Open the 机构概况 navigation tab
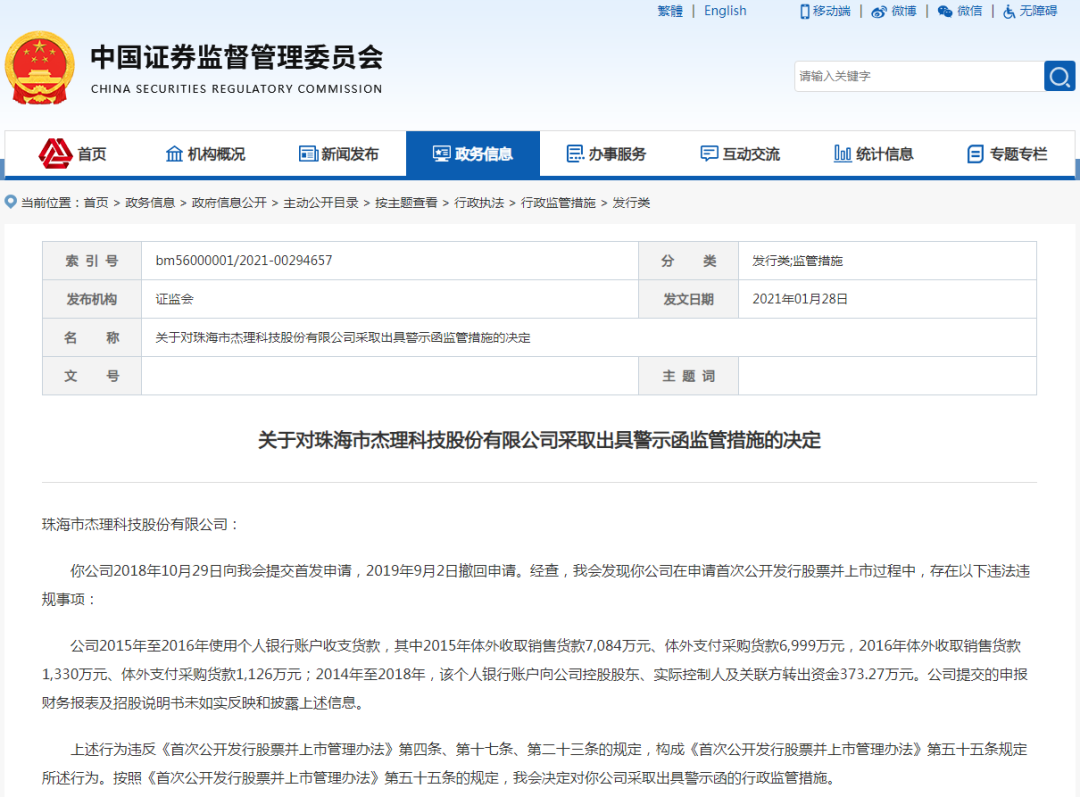1080x797 pixels. [x=206, y=154]
